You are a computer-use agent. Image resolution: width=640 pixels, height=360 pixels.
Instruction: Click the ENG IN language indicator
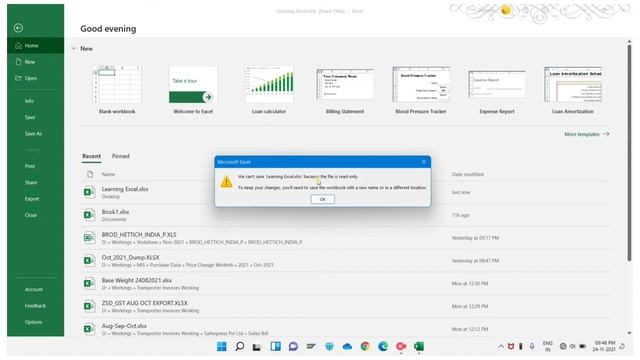(547, 347)
